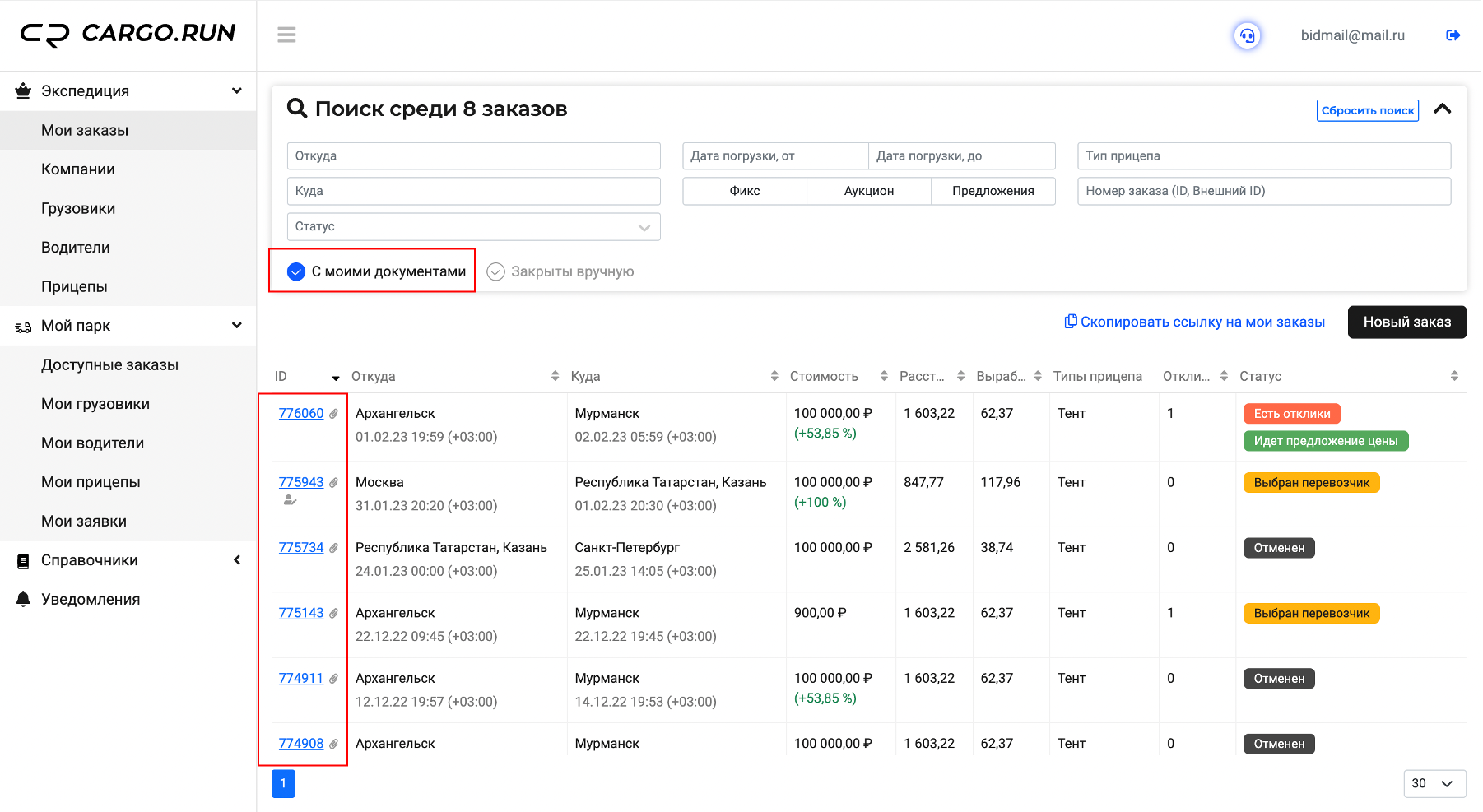Collapse the search panel with the chevron
1483x812 pixels.
(x=1443, y=109)
